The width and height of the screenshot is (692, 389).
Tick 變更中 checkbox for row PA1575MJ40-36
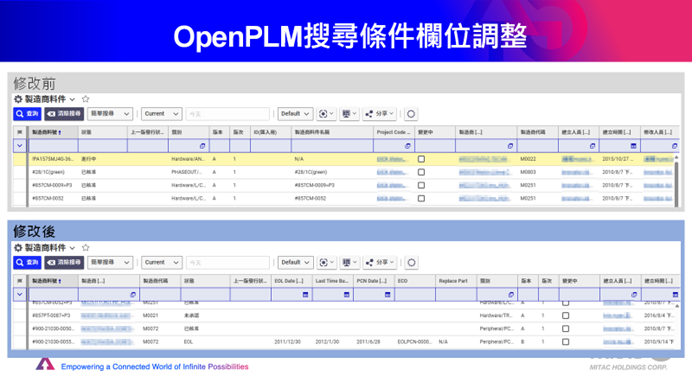tap(421, 159)
